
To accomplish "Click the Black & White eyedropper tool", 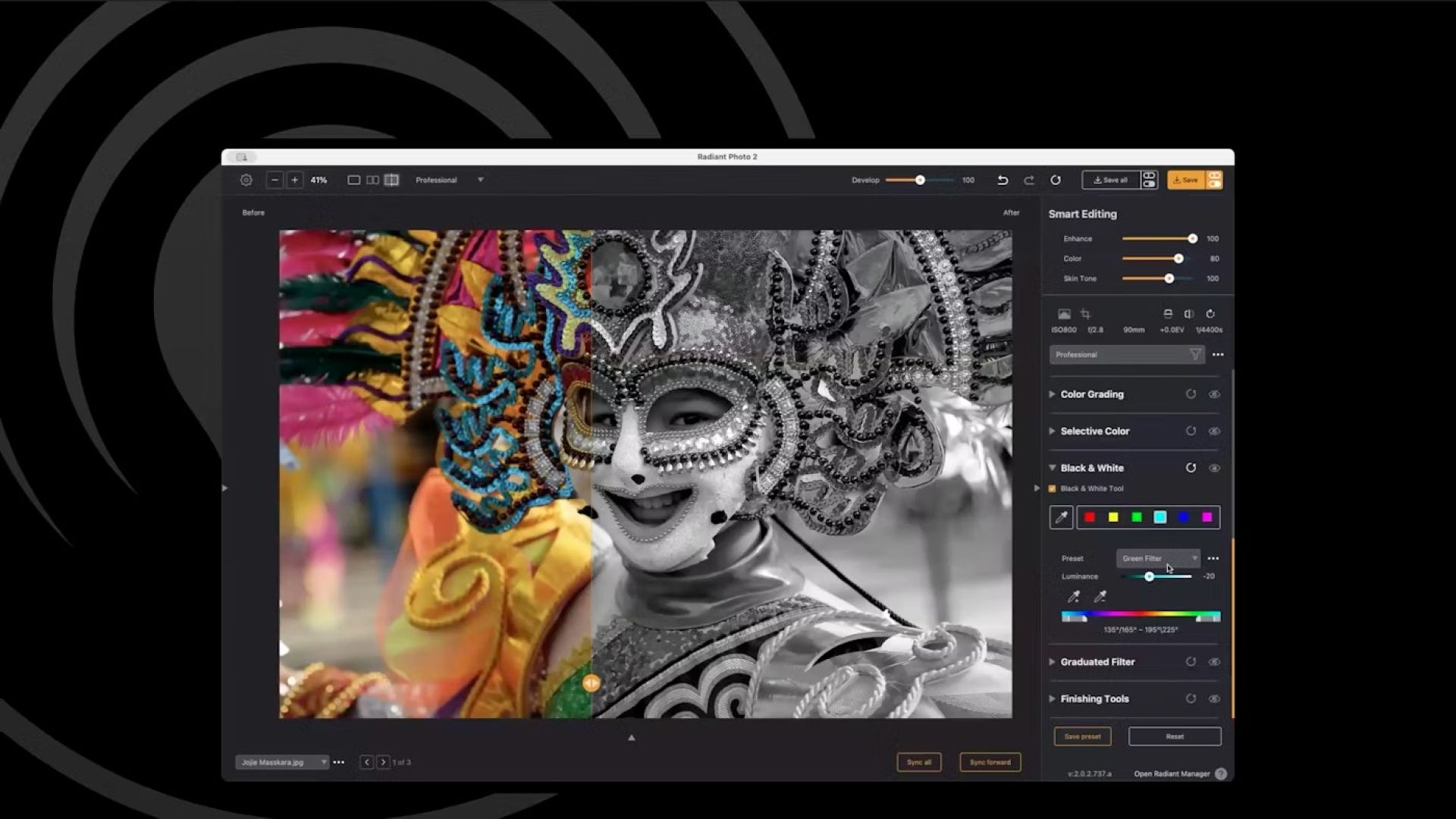I will (x=1061, y=517).
